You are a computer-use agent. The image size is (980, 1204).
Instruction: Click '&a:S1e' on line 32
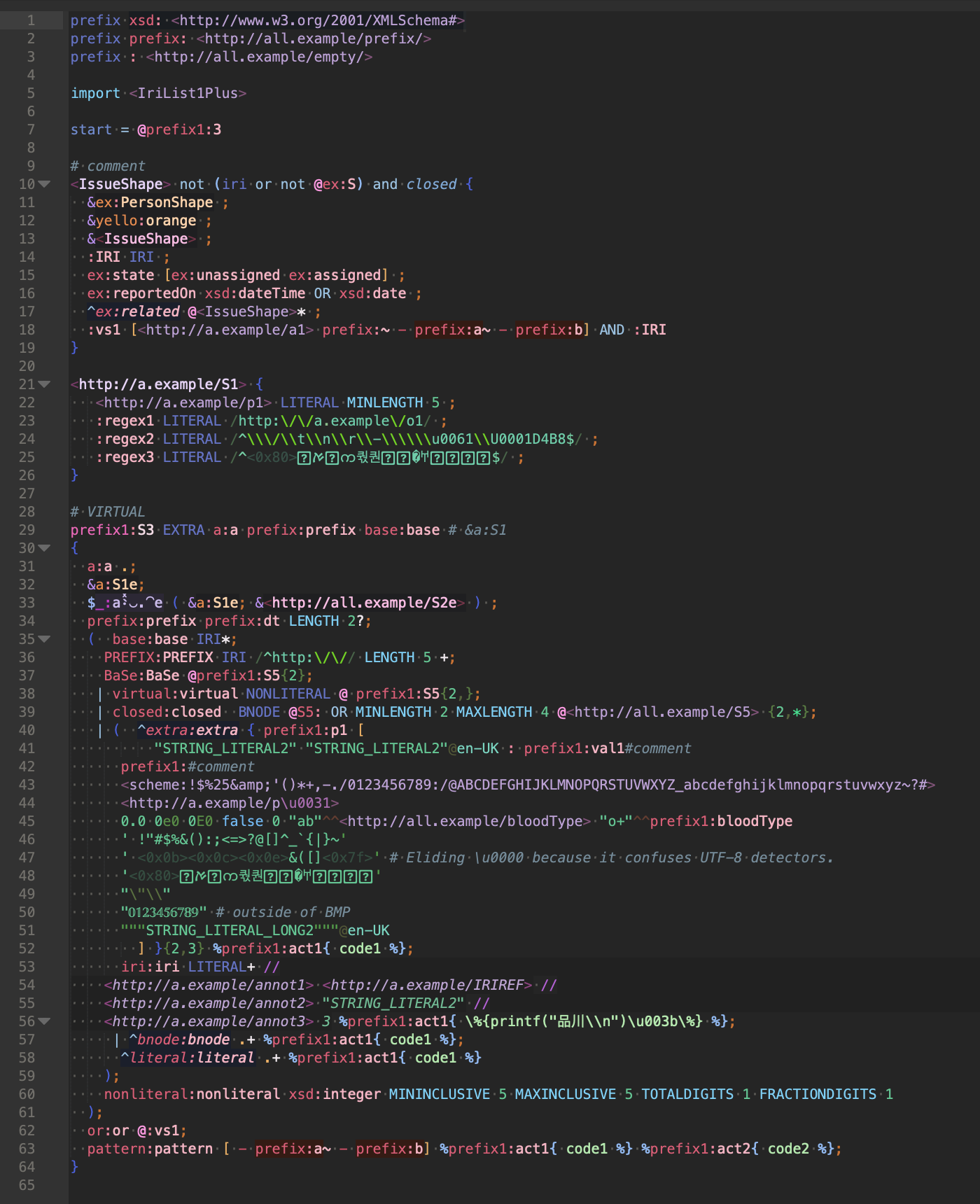112,584
